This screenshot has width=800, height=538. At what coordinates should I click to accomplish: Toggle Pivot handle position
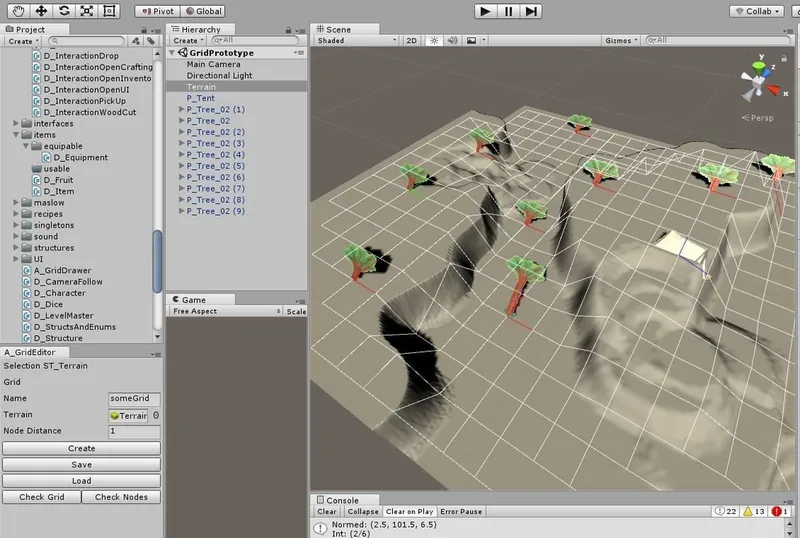pos(158,11)
